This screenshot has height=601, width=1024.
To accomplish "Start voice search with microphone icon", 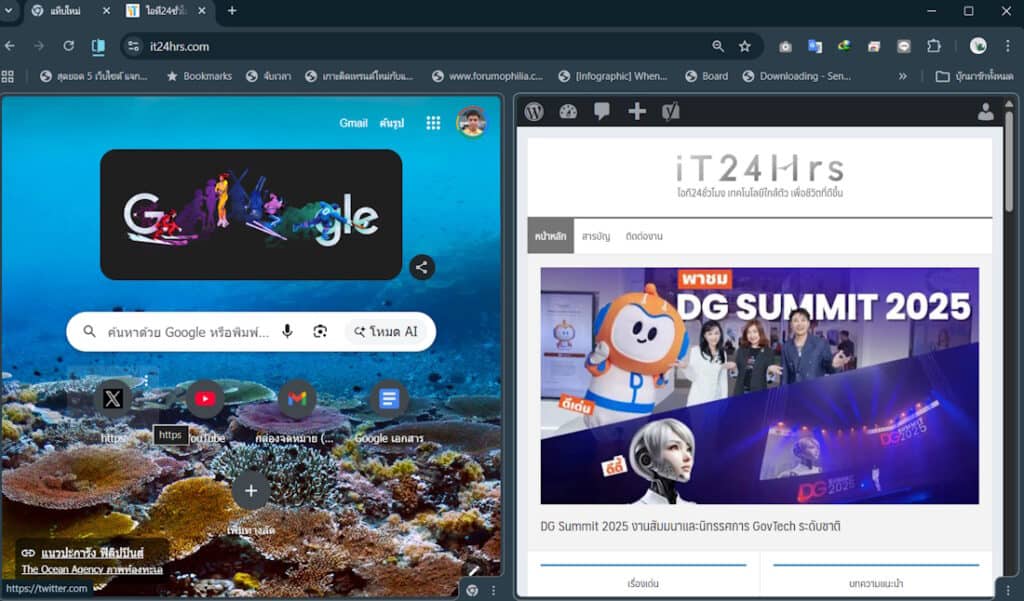I will click(287, 332).
